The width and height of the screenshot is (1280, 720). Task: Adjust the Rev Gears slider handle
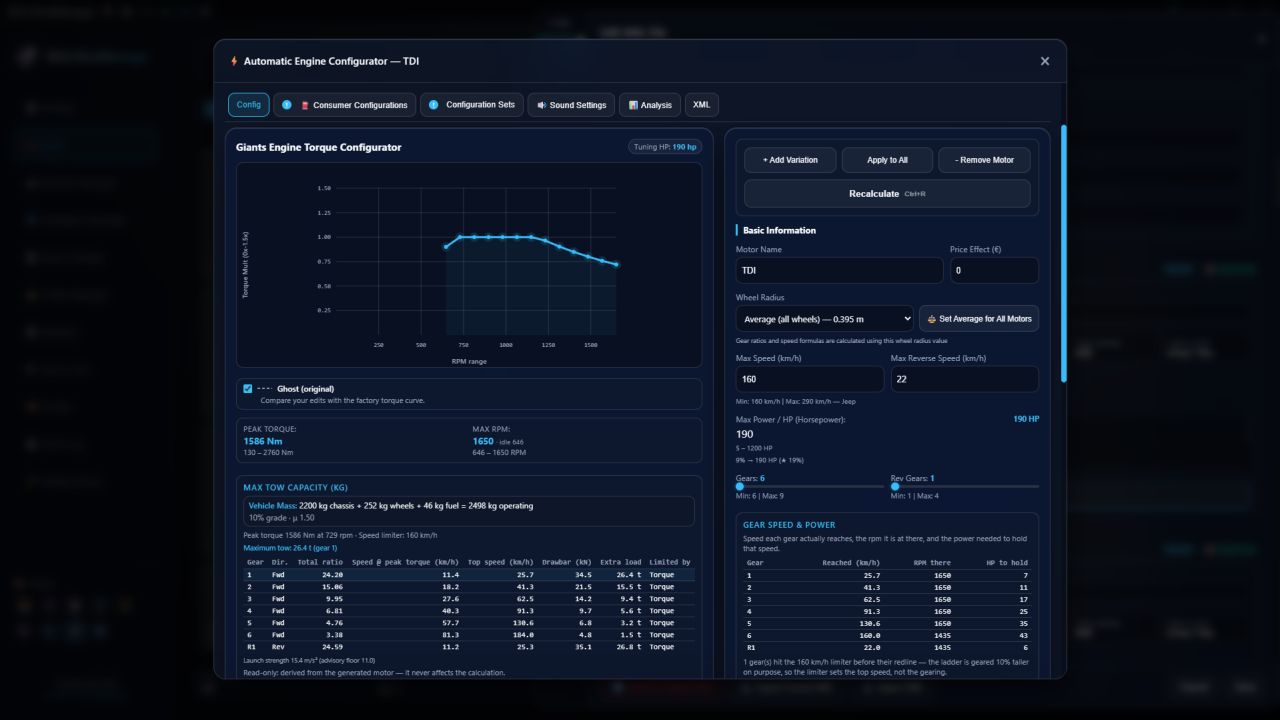click(895, 486)
